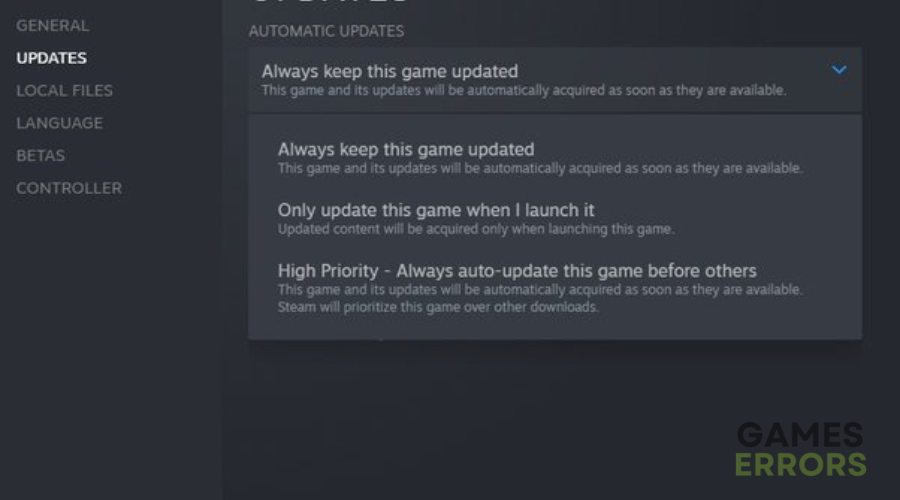Open the General settings tab
900x500 pixels.
(x=52, y=26)
